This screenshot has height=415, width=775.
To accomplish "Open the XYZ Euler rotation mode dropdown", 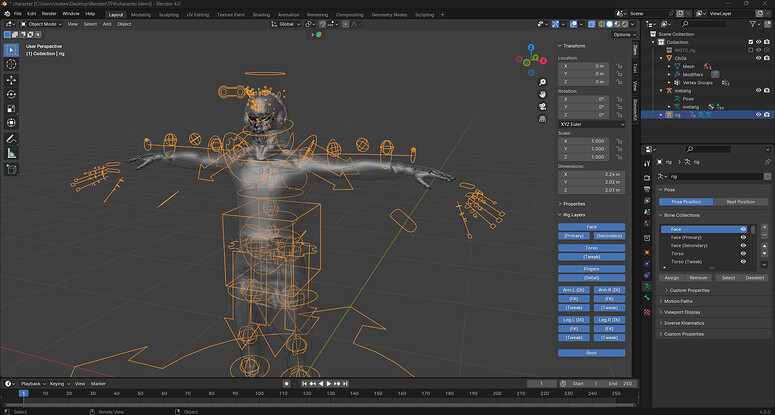I will [x=592, y=124].
